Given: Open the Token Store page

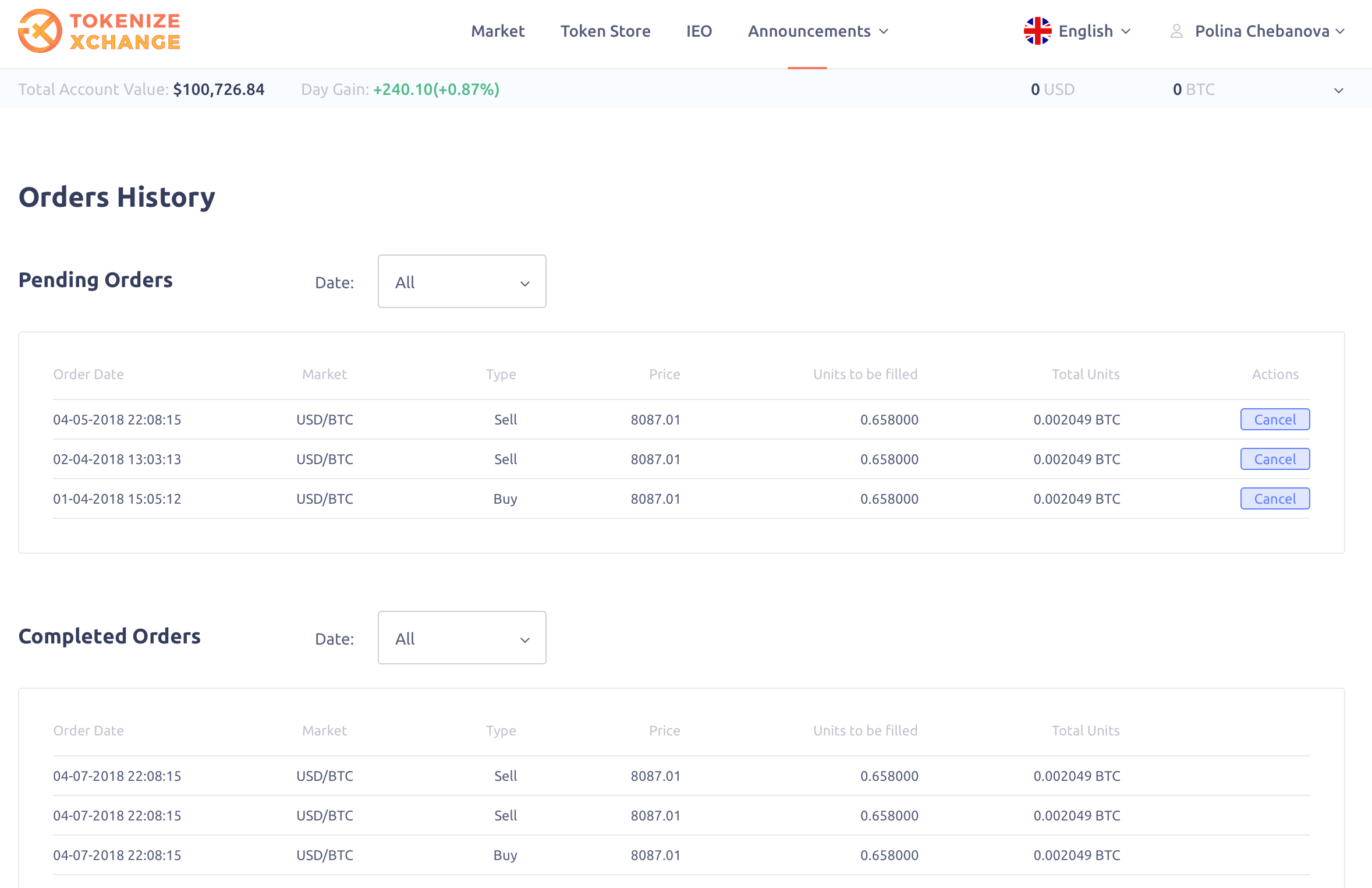Looking at the screenshot, I should (x=605, y=31).
